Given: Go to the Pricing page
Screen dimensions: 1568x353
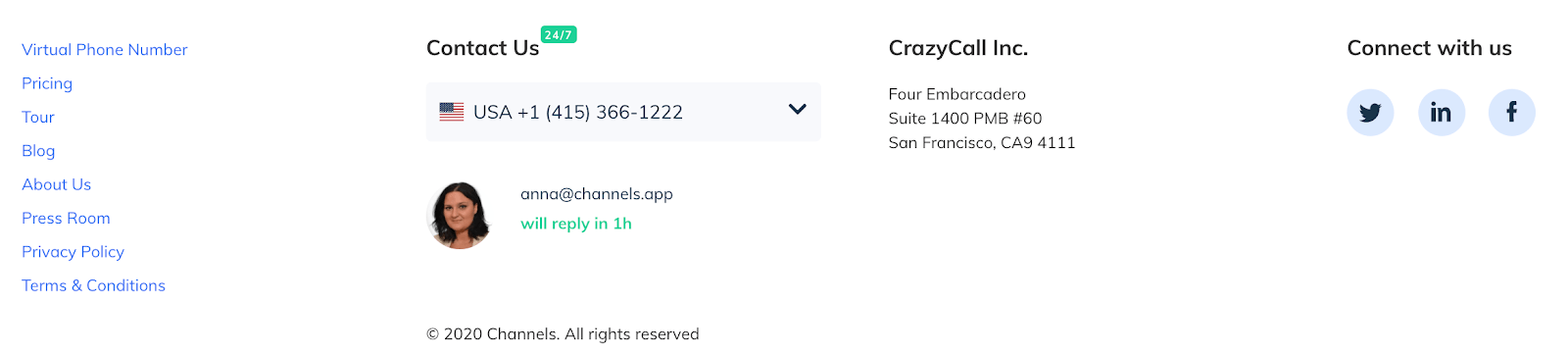Looking at the screenshot, I should pos(47,83).
